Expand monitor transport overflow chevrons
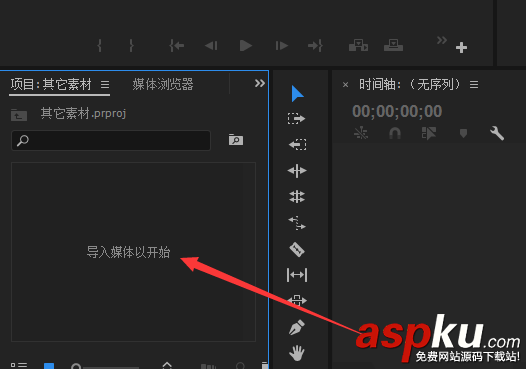This screenshot has height=369, width=526. tap(442, 40)
